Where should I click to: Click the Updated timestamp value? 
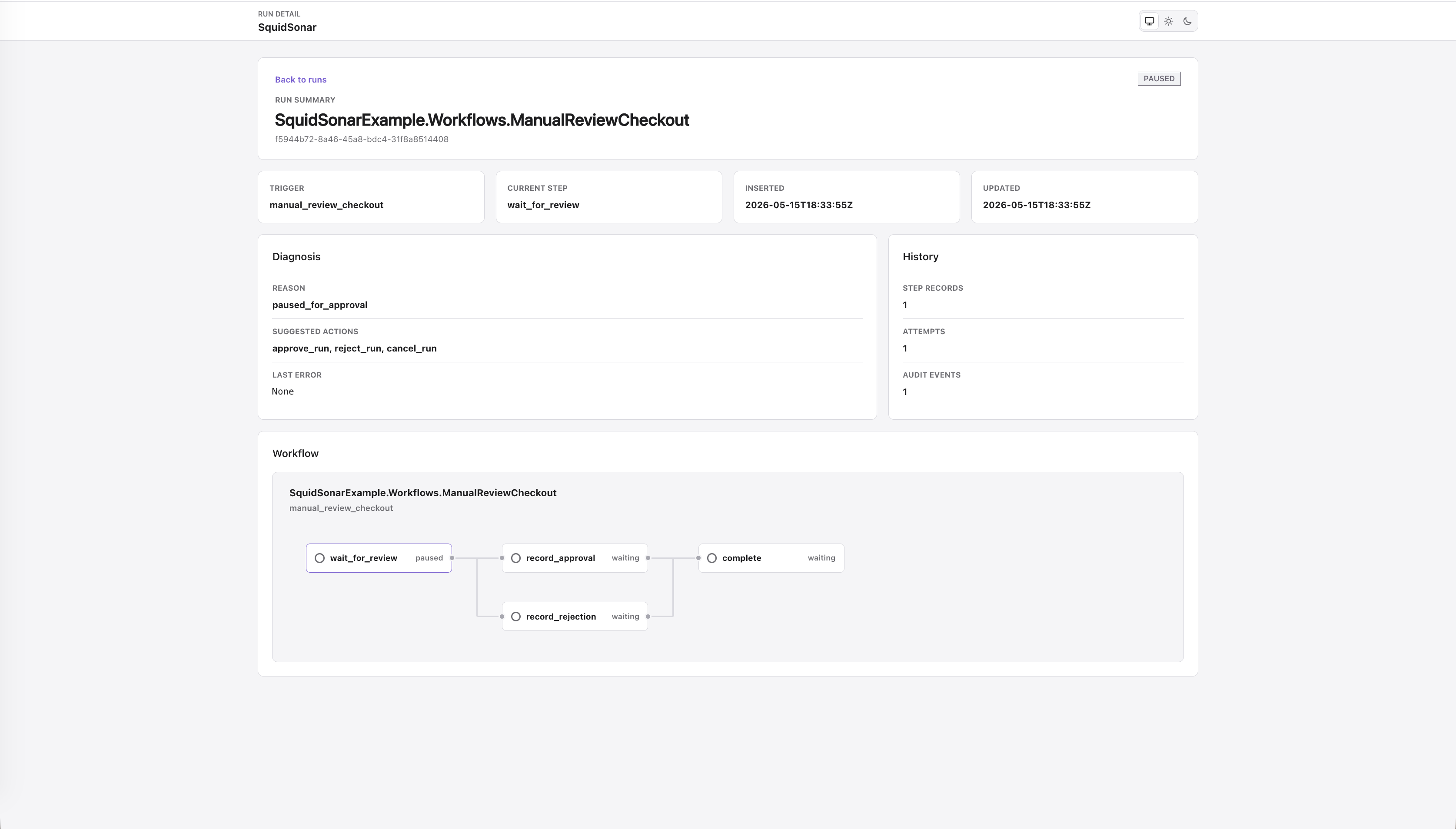1036,205
